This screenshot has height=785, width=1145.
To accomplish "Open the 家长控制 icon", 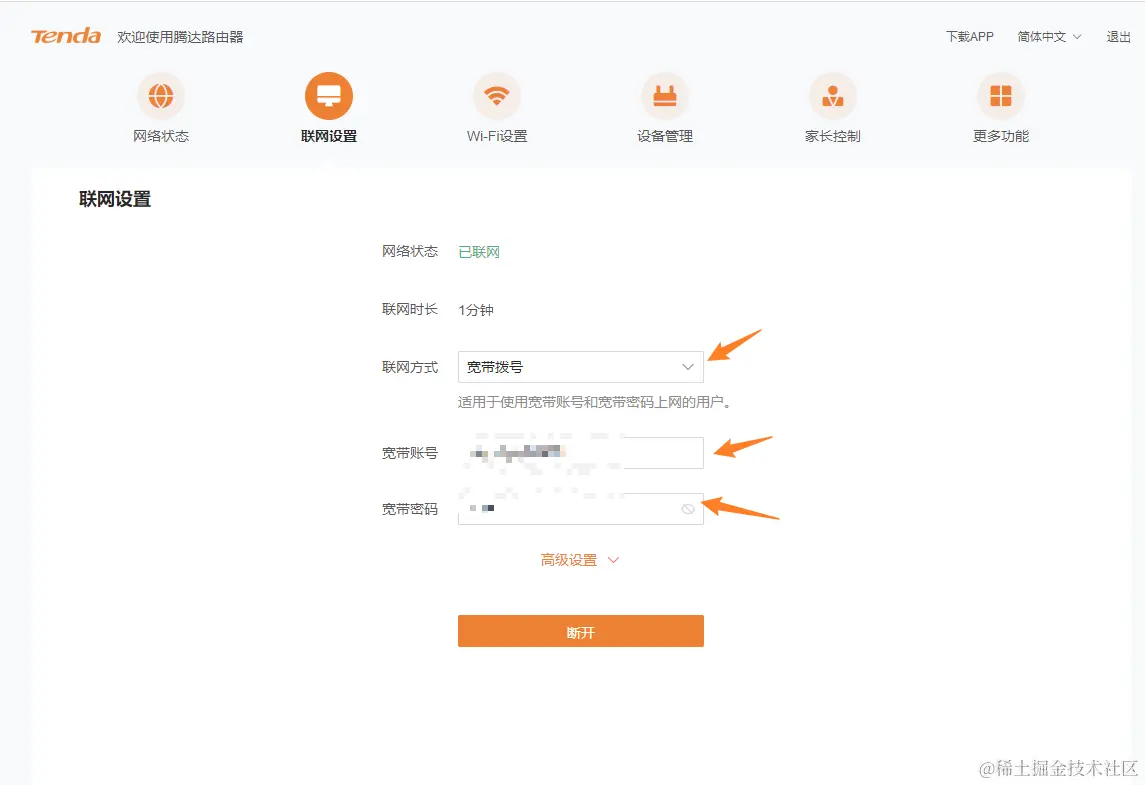I will tap(832, 96).
